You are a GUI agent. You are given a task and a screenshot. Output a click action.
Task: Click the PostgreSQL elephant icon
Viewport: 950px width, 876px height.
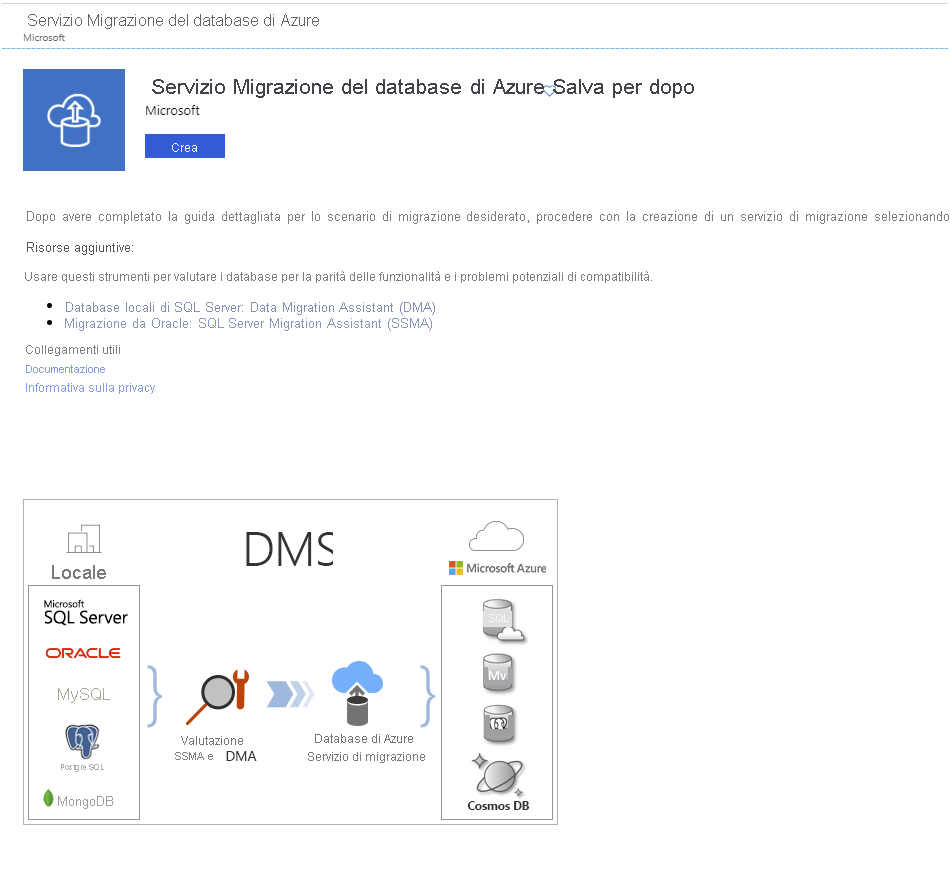click(x=82, y=741)
